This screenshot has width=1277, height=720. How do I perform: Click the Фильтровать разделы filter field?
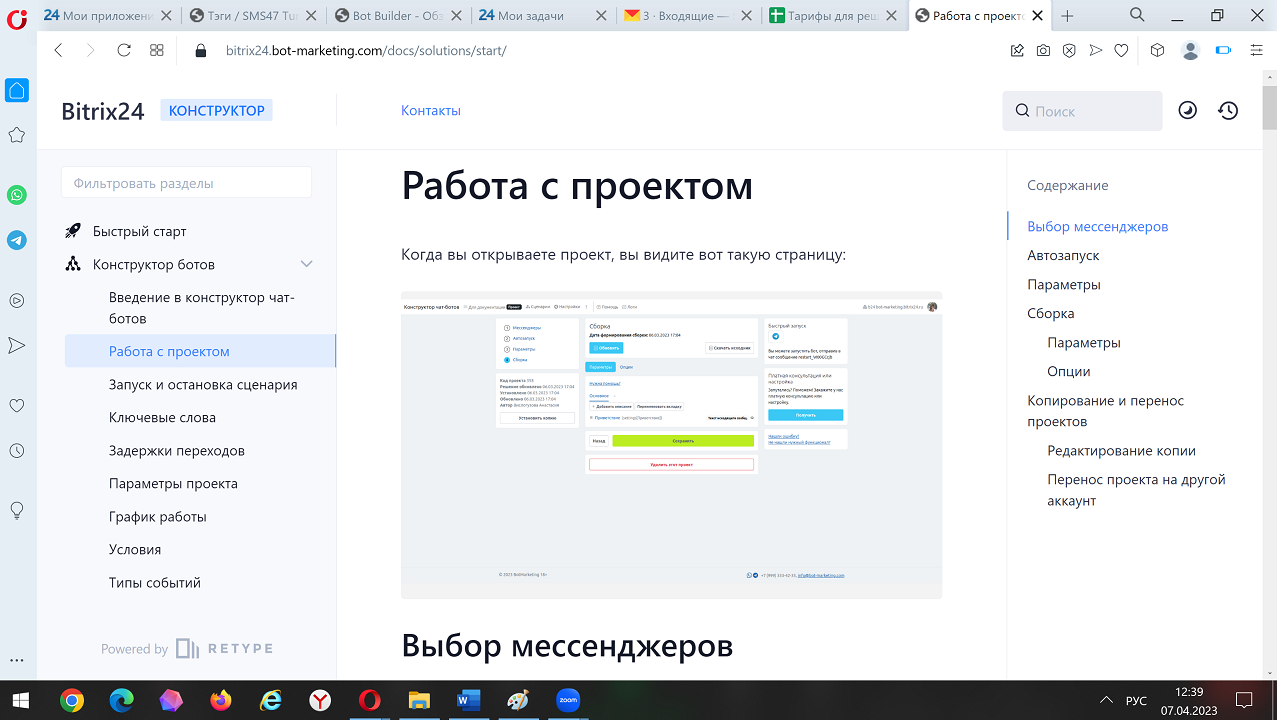[x=186, y=183]
